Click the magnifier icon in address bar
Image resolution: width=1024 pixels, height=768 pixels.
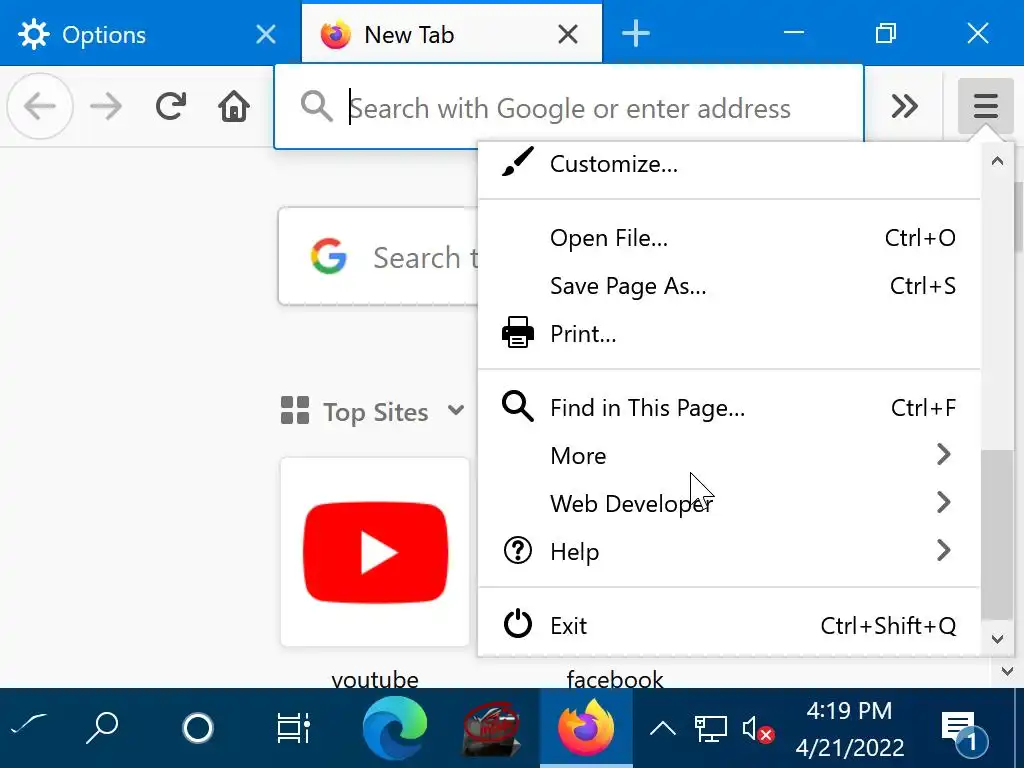click(x=317, y=106)
